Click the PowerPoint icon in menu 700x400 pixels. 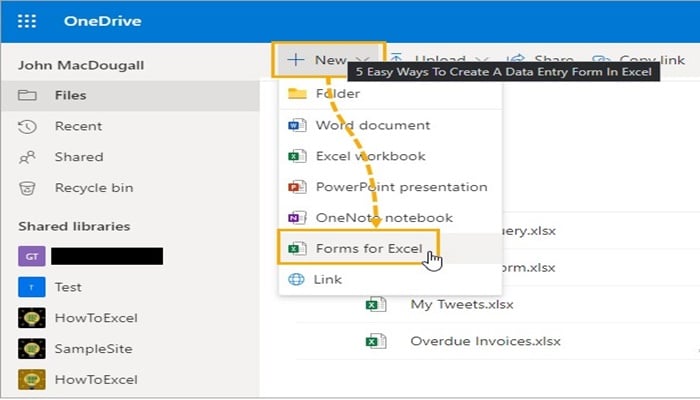tap(297, 187)
